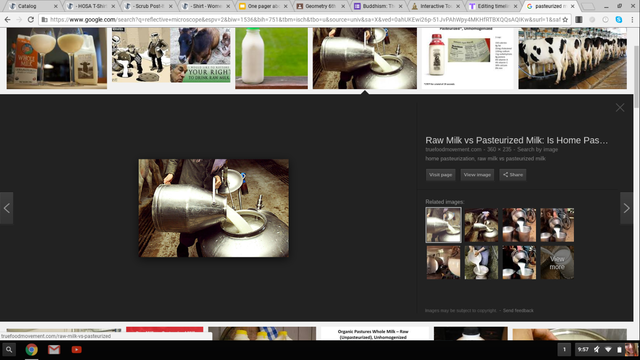Switch to the HOSA T-Shirt tab
Image resolution: width=640 pixels, height=360 pixels.
point(91,6)
